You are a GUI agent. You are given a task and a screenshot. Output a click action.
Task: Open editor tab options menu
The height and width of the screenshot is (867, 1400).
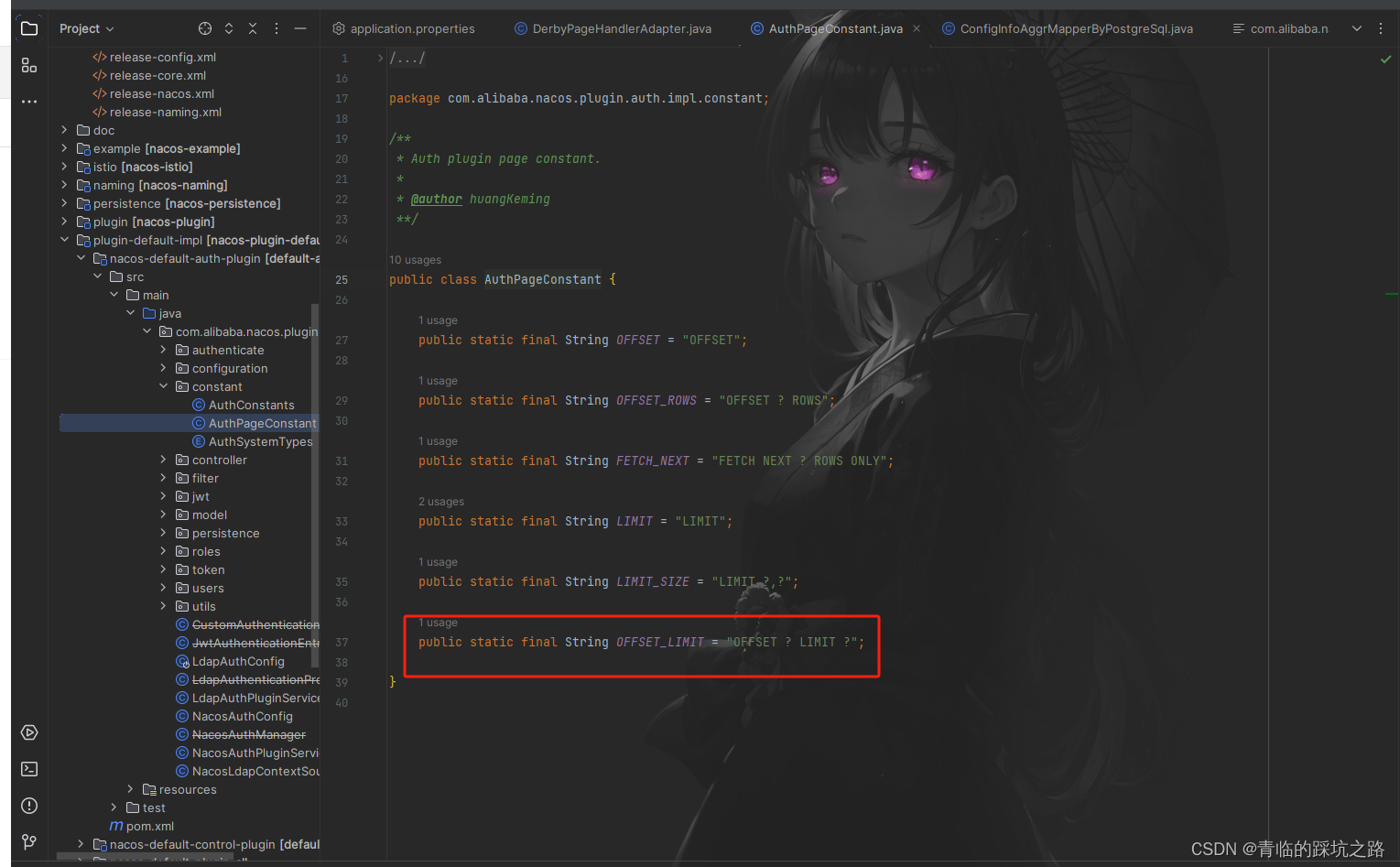click(x=1381, y=28)
